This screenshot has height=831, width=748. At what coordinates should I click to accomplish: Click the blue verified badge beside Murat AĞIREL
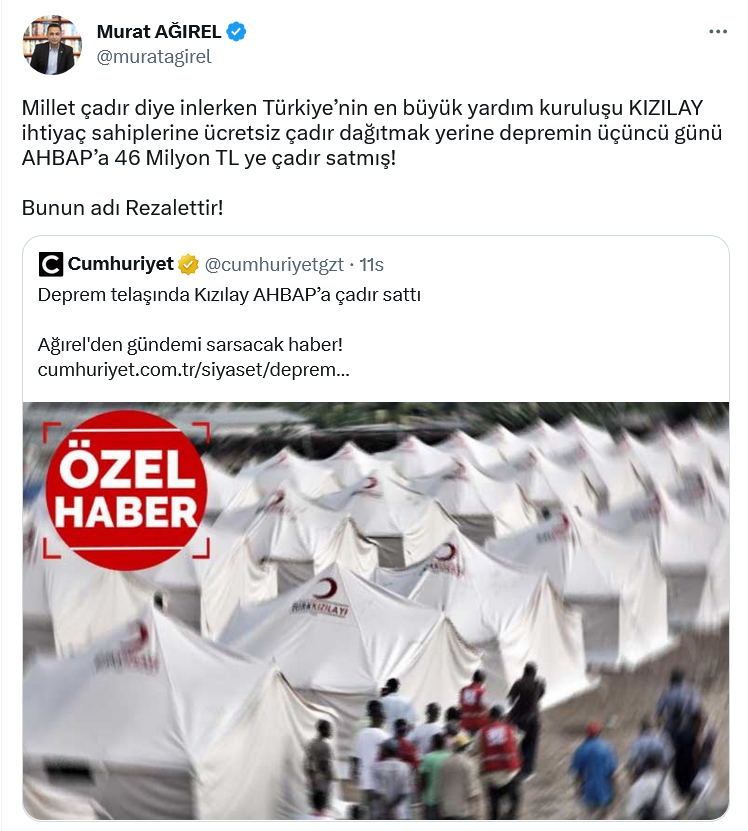click(x=236, y=32)
